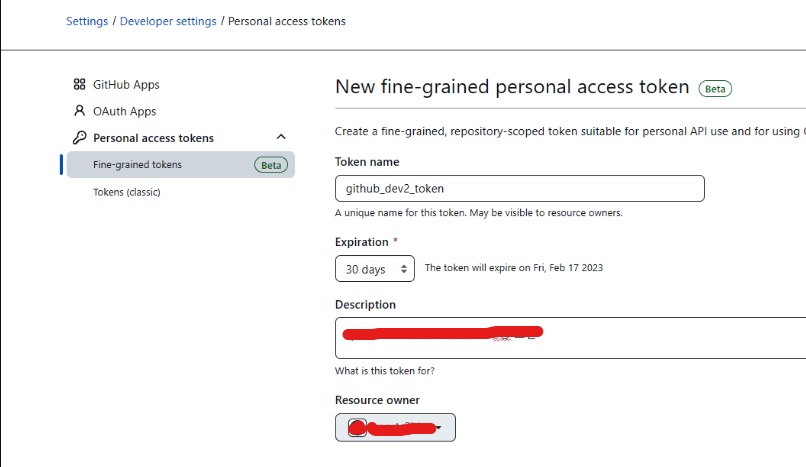Screen dimensions: 806x467
Task: Click 'The token will expire on Fri, Feb 17 2023' text
Action: pyautogui.click(x=514, y=268)
